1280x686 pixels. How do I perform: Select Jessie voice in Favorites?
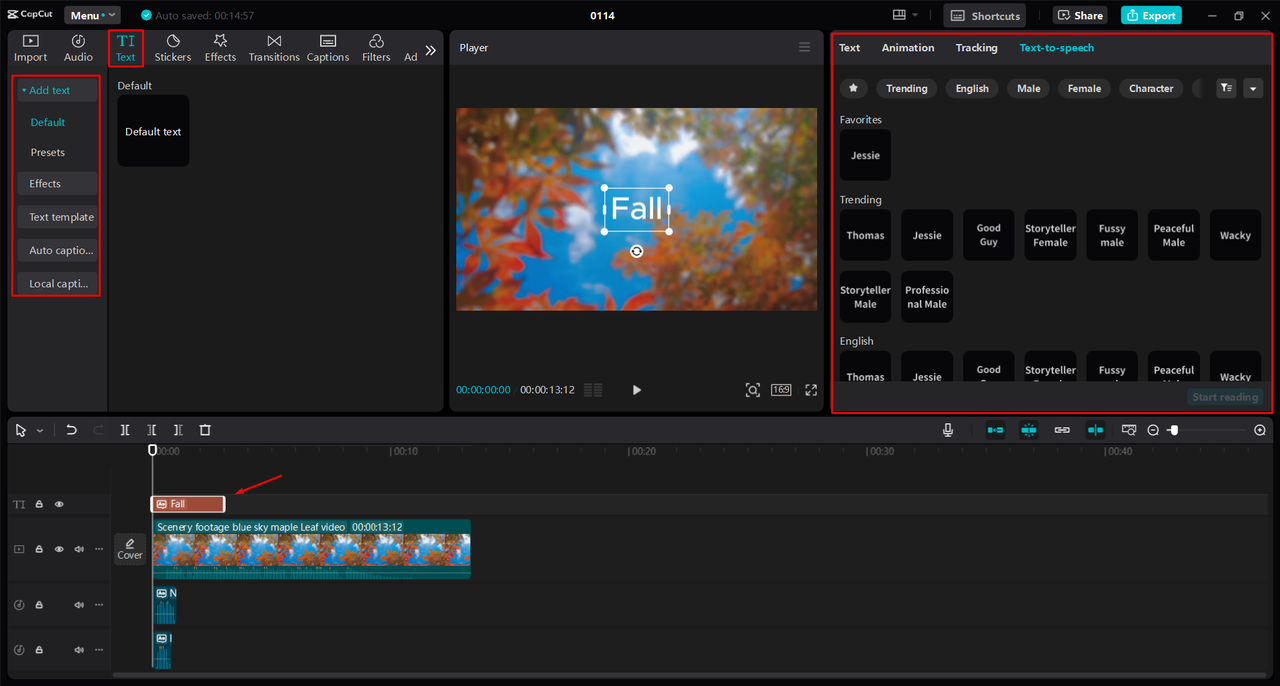(865, 155)
